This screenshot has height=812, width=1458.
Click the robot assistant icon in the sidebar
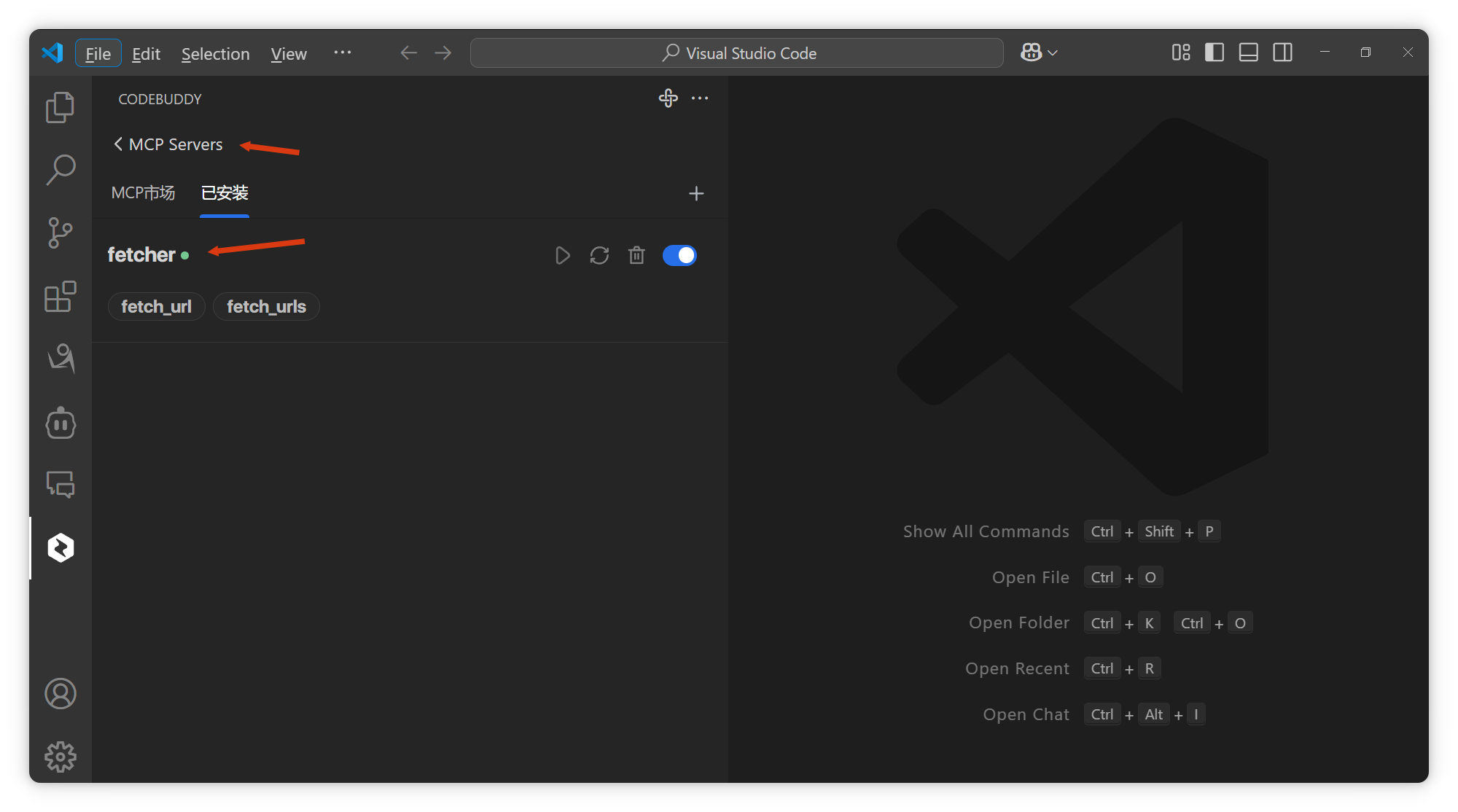(61, 423)
